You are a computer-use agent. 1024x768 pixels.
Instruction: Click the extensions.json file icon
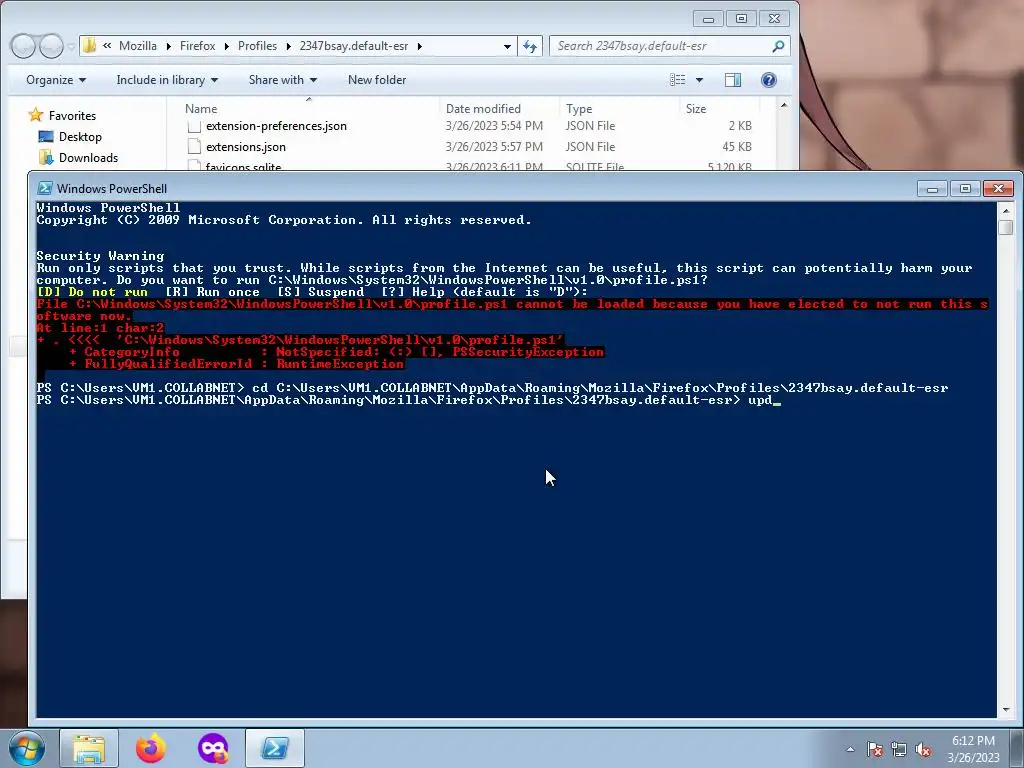pyautogui.click(x=193, y=147)
